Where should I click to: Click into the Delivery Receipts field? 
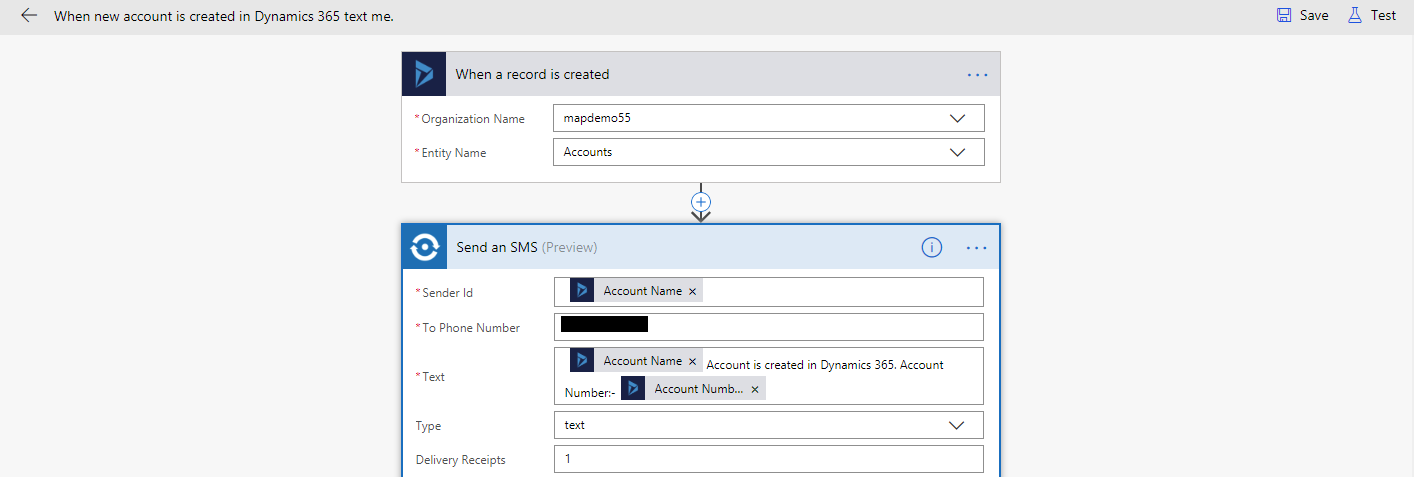tap(769, 459)
